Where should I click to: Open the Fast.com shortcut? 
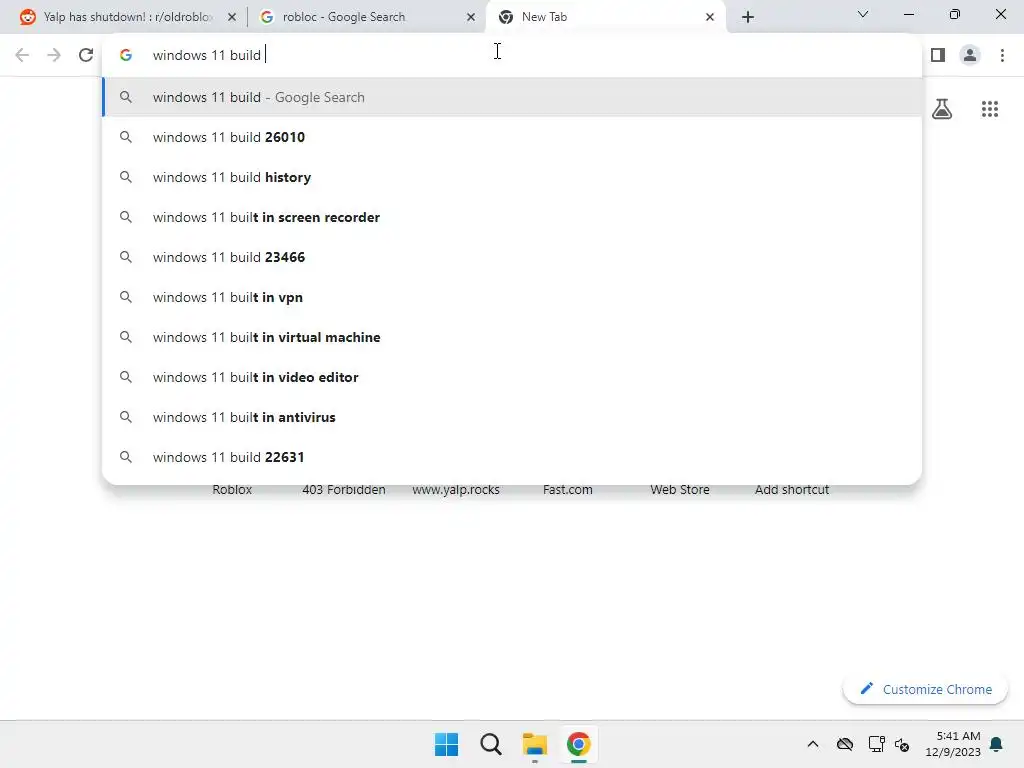(x=568, y=489)
